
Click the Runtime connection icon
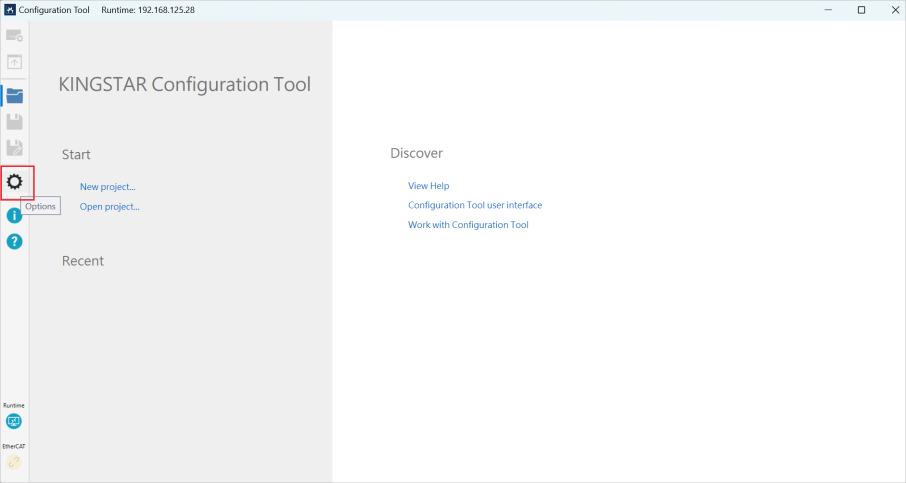tap(14, 422)
